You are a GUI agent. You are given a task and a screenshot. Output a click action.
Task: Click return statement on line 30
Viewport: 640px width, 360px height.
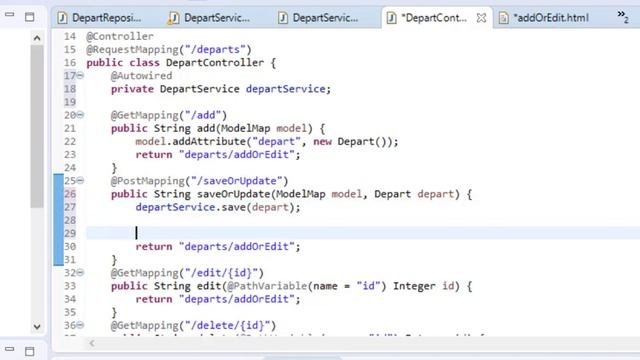coord(218,247)
